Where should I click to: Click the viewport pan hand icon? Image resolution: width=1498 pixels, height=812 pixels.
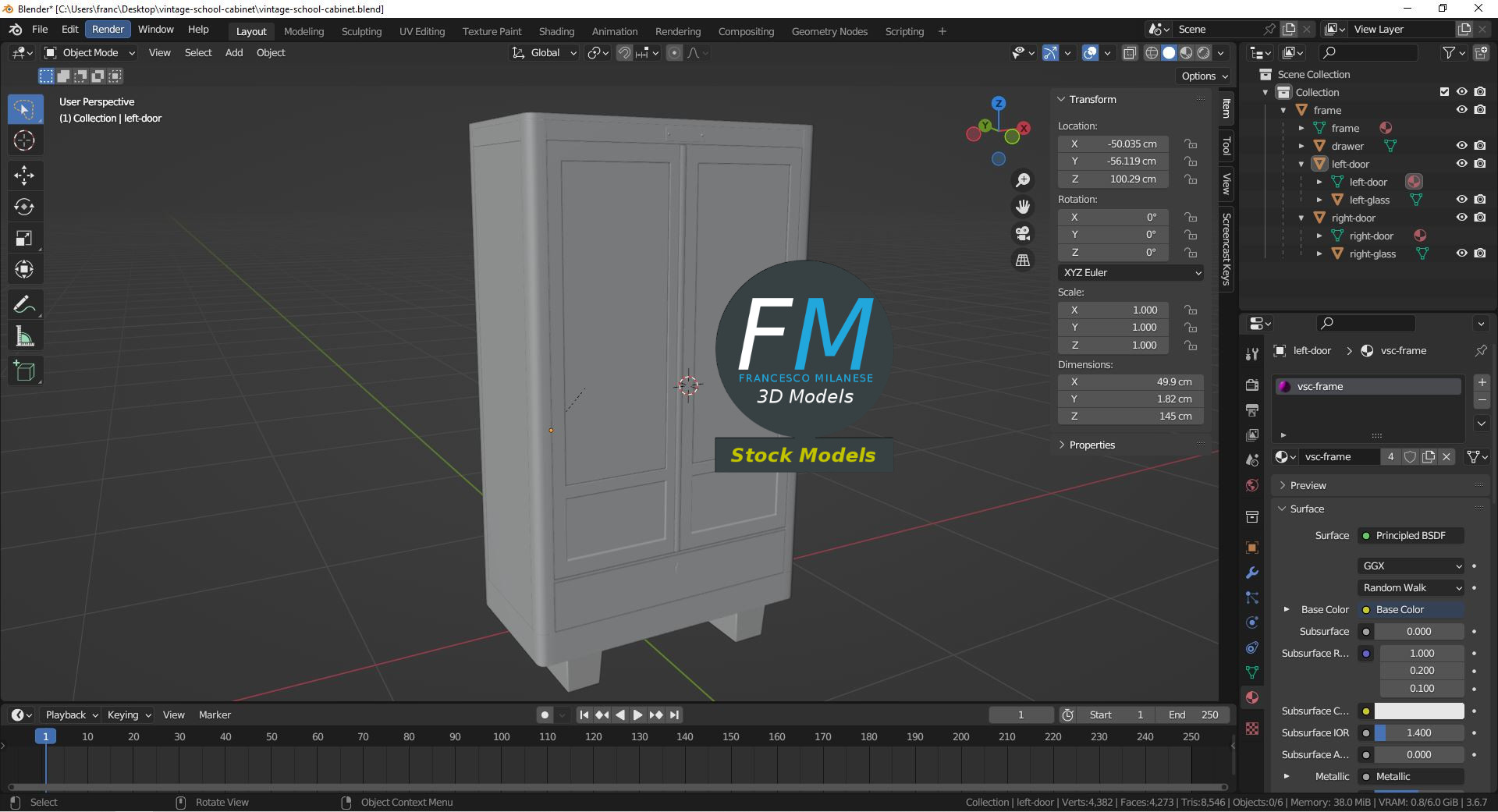(x=1023, y=207)
